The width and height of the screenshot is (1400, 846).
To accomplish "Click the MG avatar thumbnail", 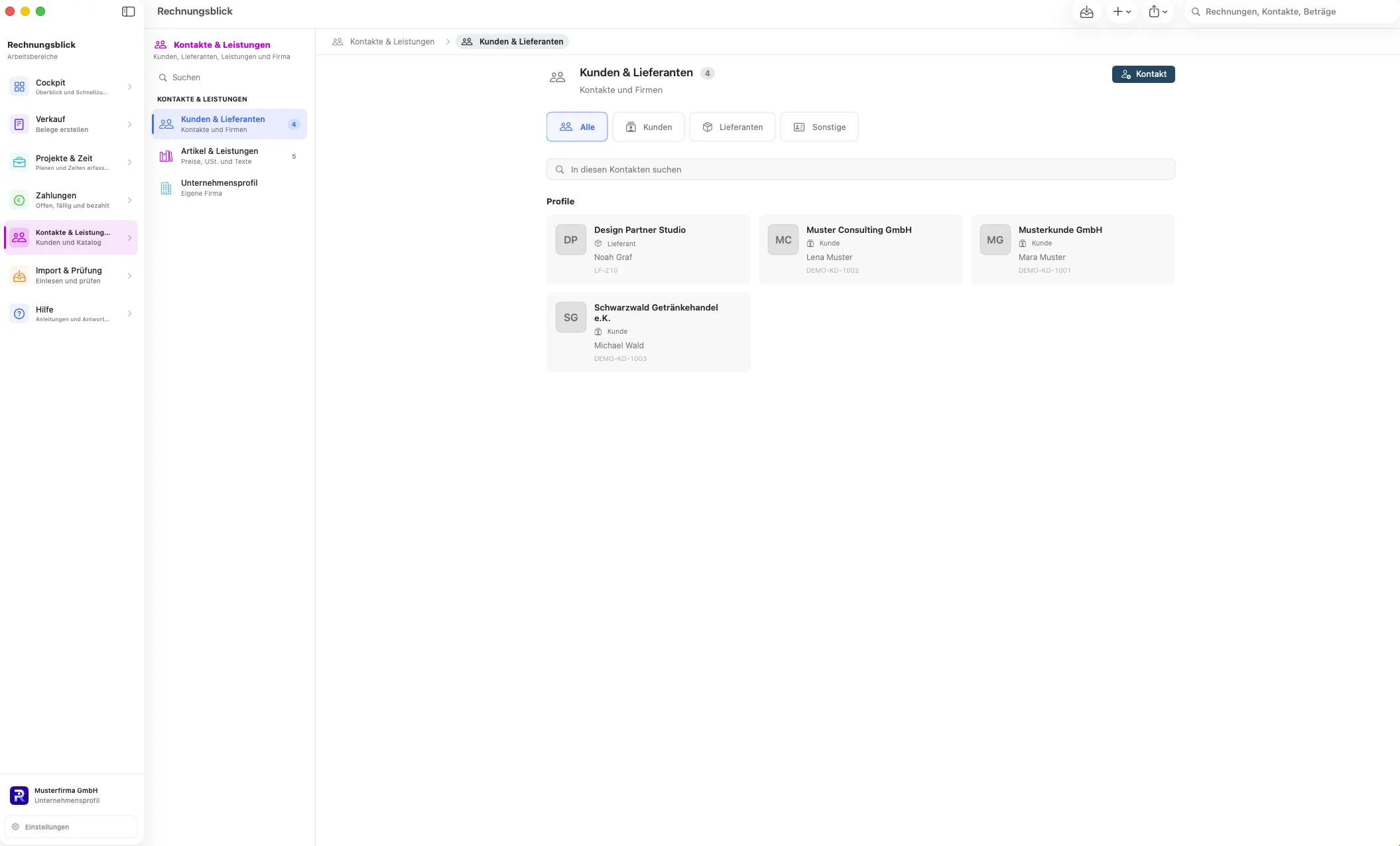I will tap(995, 240).
